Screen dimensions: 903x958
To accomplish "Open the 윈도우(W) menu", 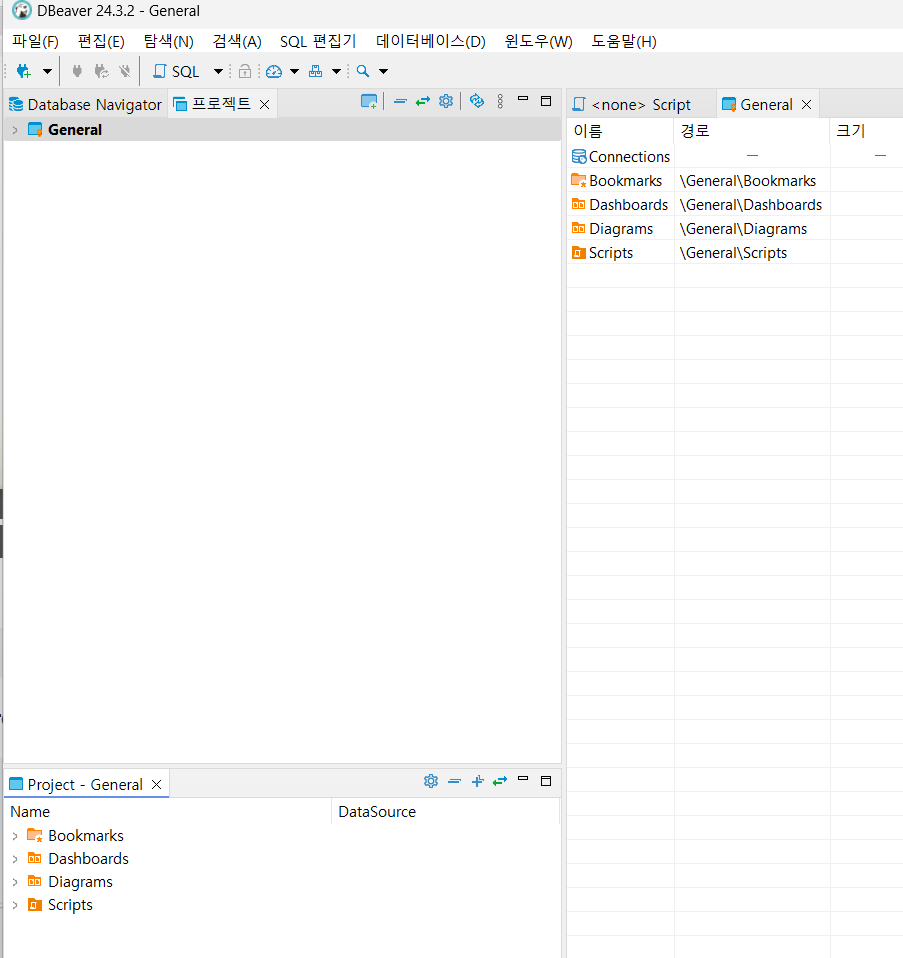I will pos(538,42).
